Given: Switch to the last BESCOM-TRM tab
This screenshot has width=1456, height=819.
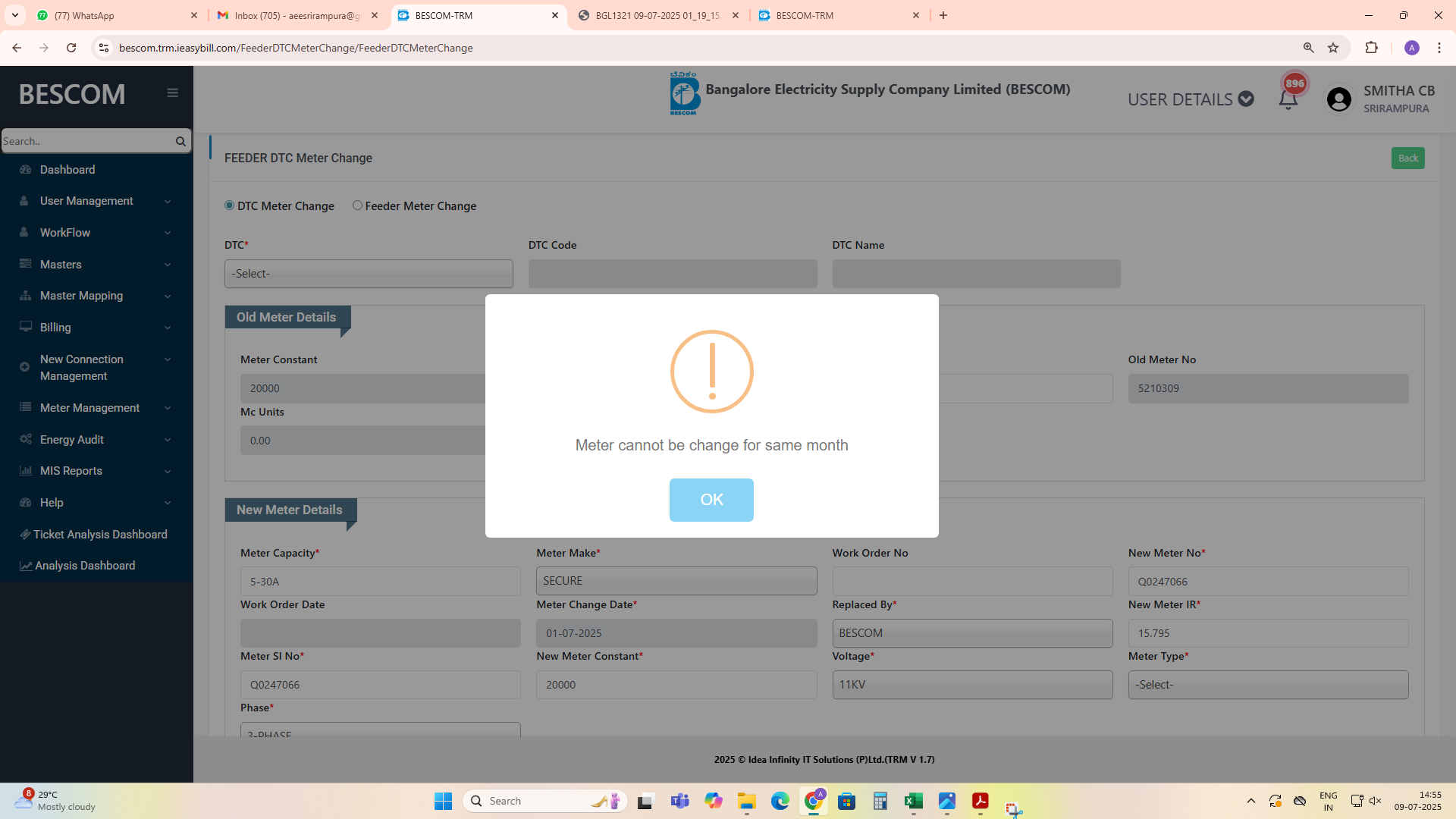Looking at the screenshot, I should (839, 15).
